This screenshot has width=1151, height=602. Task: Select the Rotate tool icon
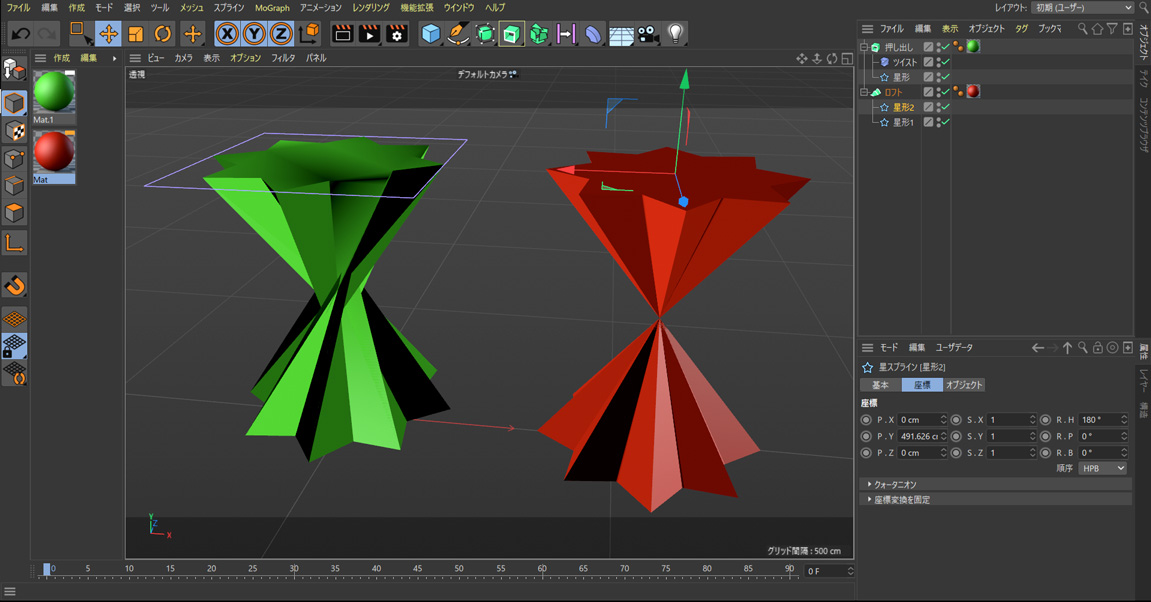(x=162, y=34)
